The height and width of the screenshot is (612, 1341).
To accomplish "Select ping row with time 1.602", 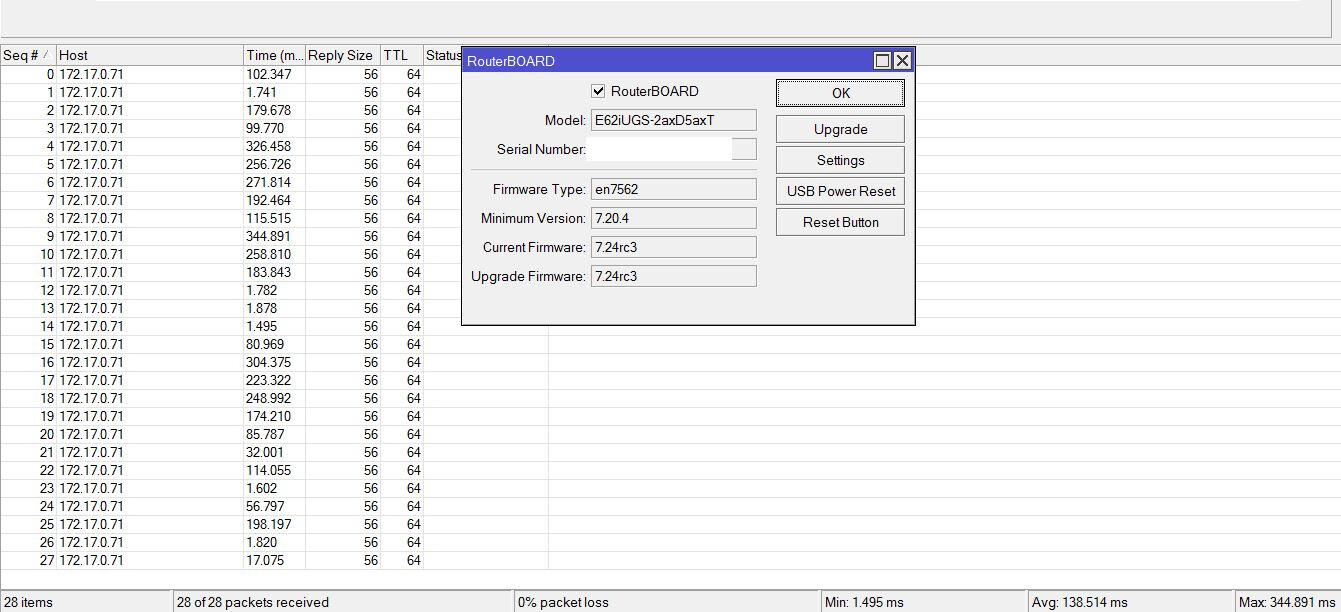I will pyautogui.click(x=274, y=488).
